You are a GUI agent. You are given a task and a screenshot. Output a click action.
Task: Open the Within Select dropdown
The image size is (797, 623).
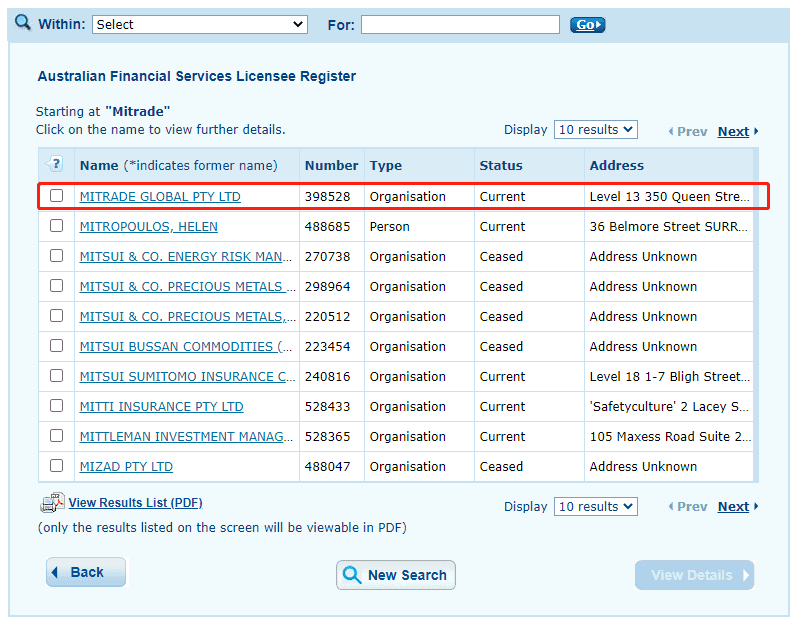click(x=200, y=24)
